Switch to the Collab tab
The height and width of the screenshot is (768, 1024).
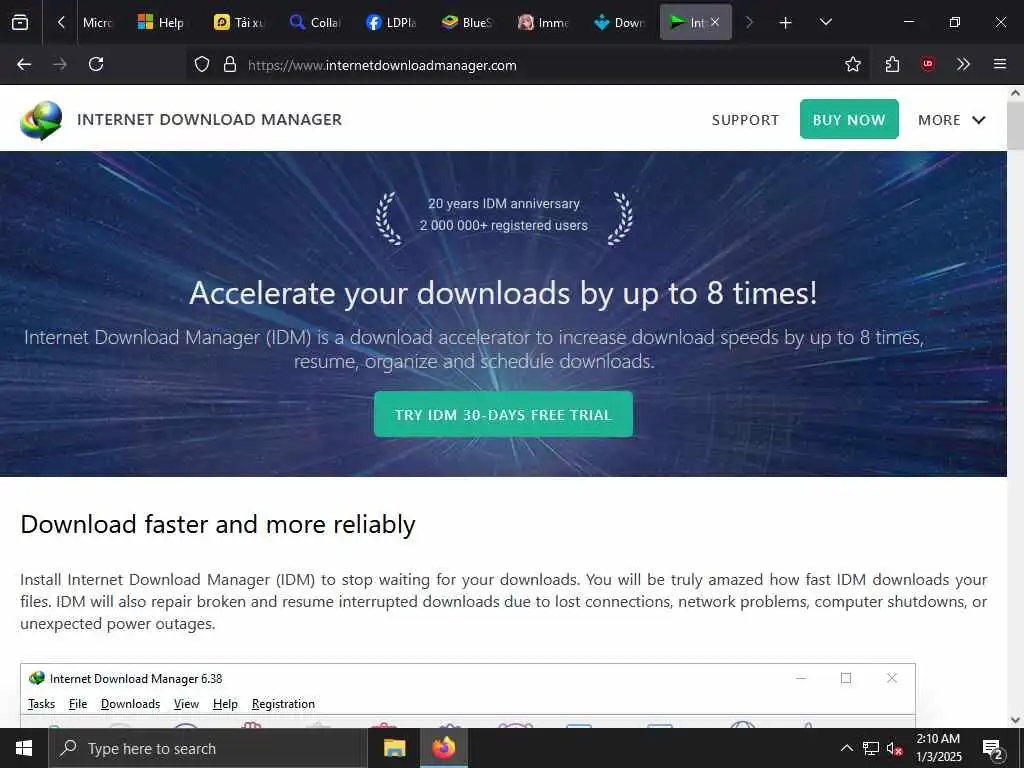tap(315, 22)
